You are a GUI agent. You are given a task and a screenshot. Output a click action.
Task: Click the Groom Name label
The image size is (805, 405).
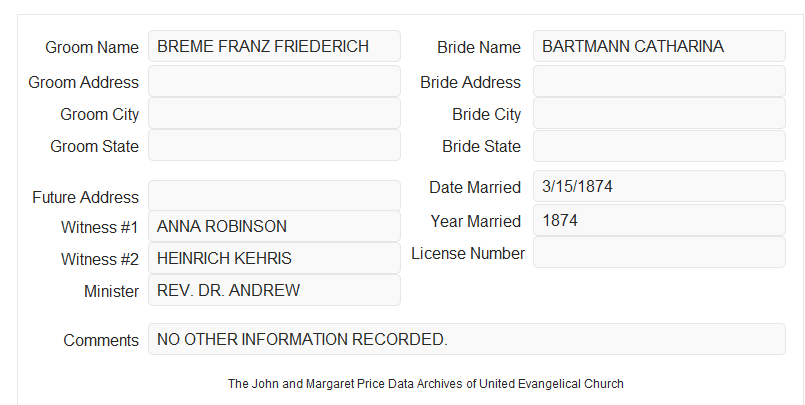click(x=92, y=47)
